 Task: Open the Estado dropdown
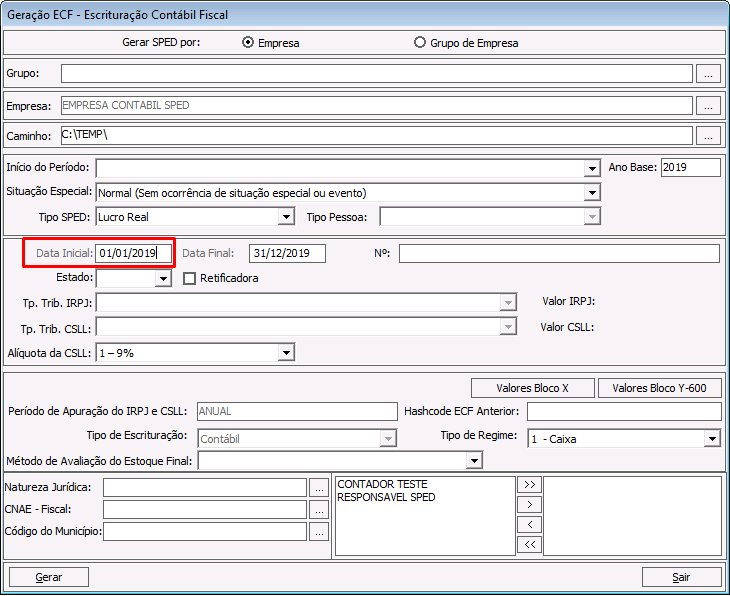point(163,278)
